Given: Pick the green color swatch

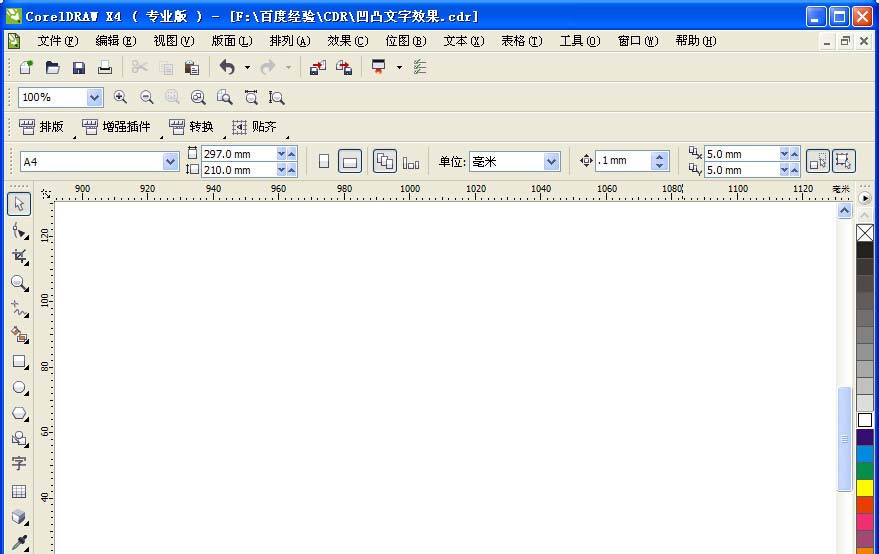Looking at the screenshot, I should tap(865, 471).
